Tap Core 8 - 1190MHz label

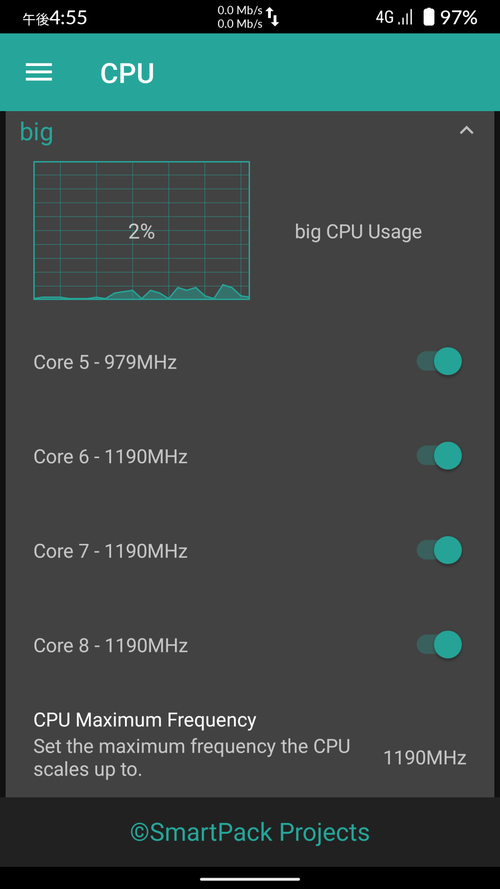111,645
